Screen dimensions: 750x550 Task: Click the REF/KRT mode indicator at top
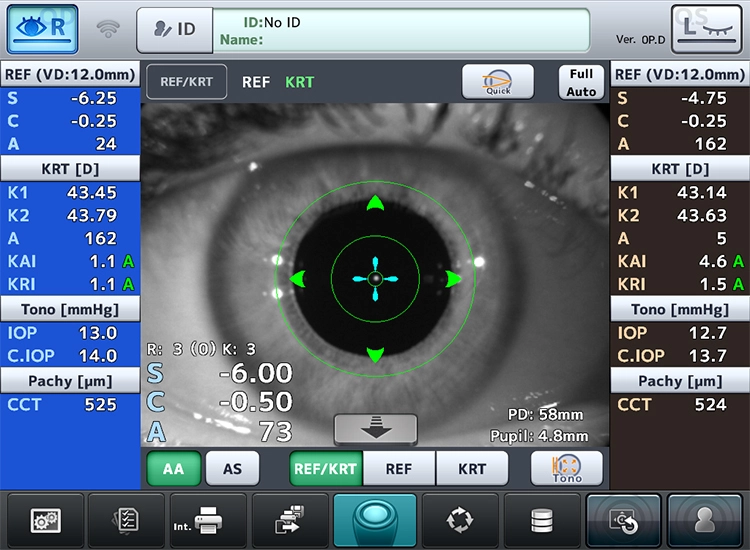(x=187, y=82)
